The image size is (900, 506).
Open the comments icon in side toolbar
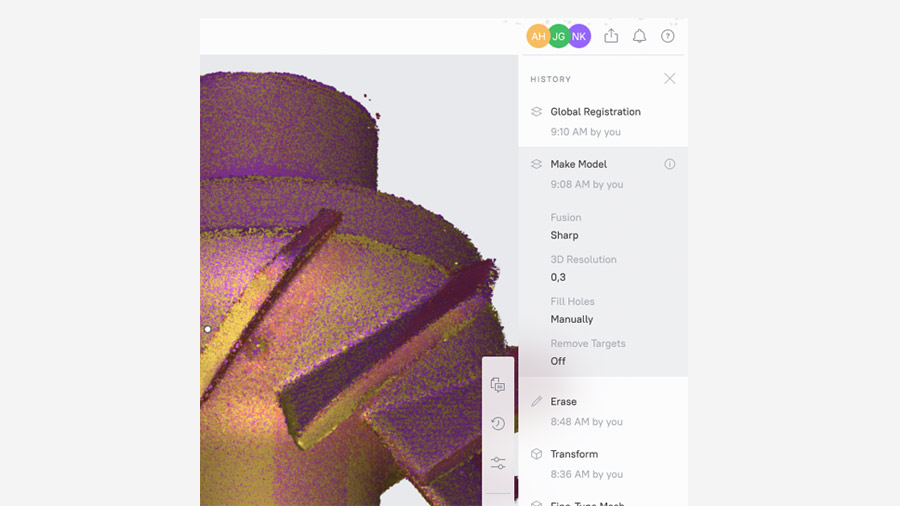[x=498, y=385]
